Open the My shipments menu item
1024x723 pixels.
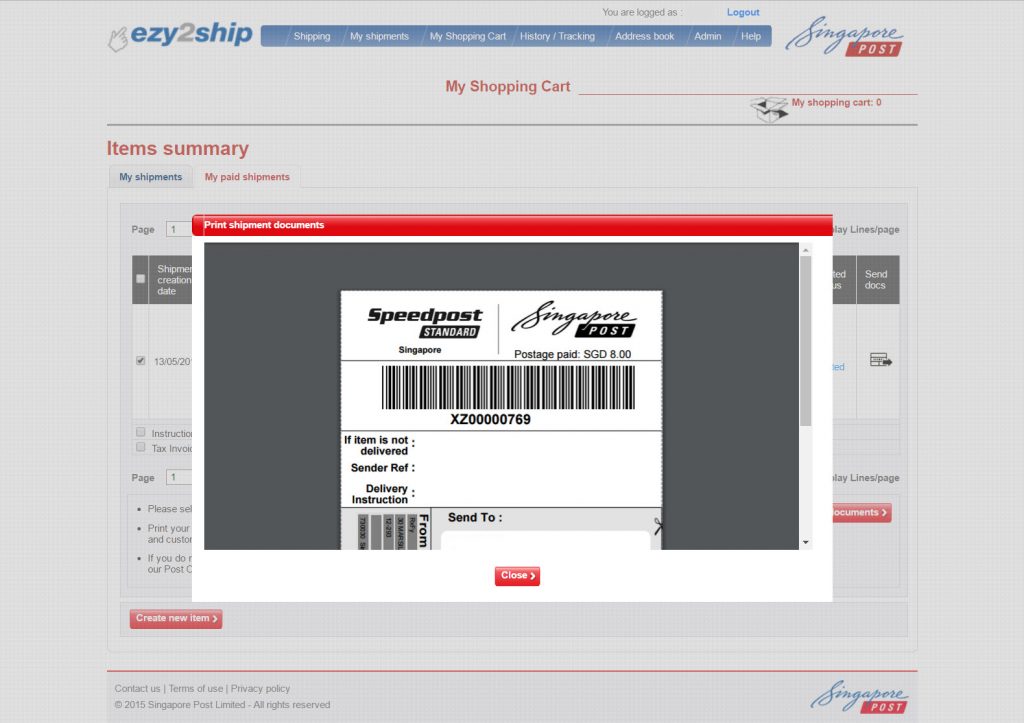click(379, 37)
